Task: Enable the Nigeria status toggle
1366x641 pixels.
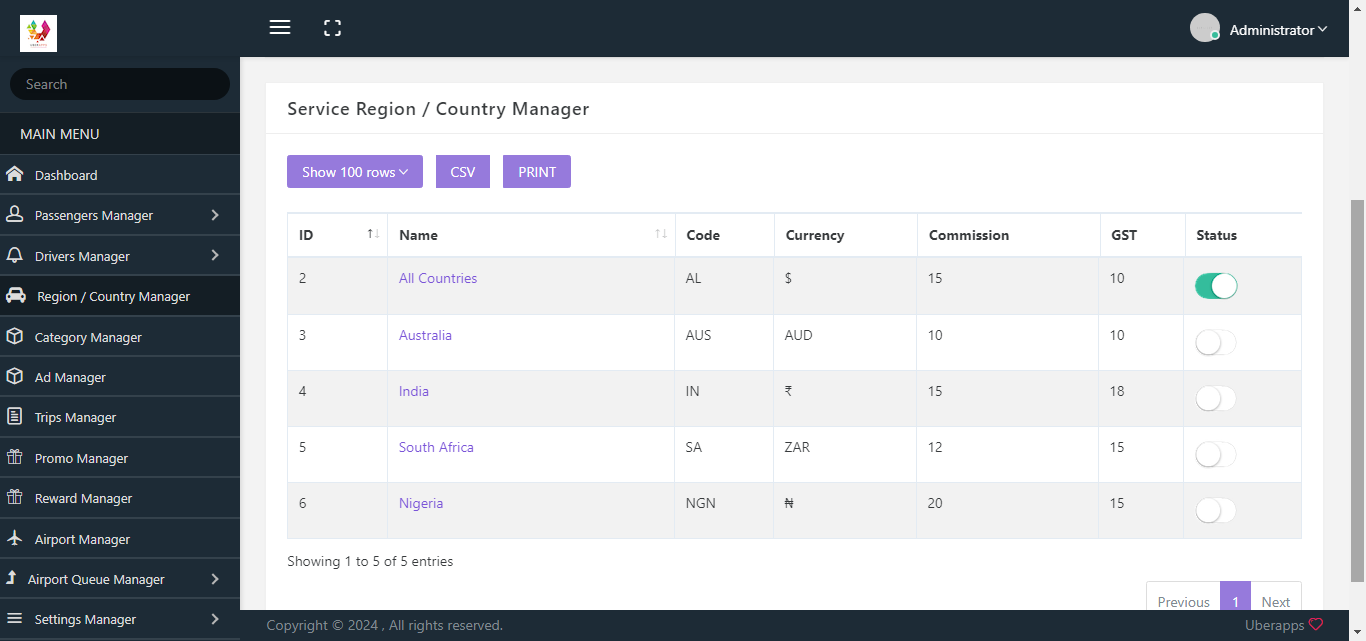Action: (x=1216, y=511)
